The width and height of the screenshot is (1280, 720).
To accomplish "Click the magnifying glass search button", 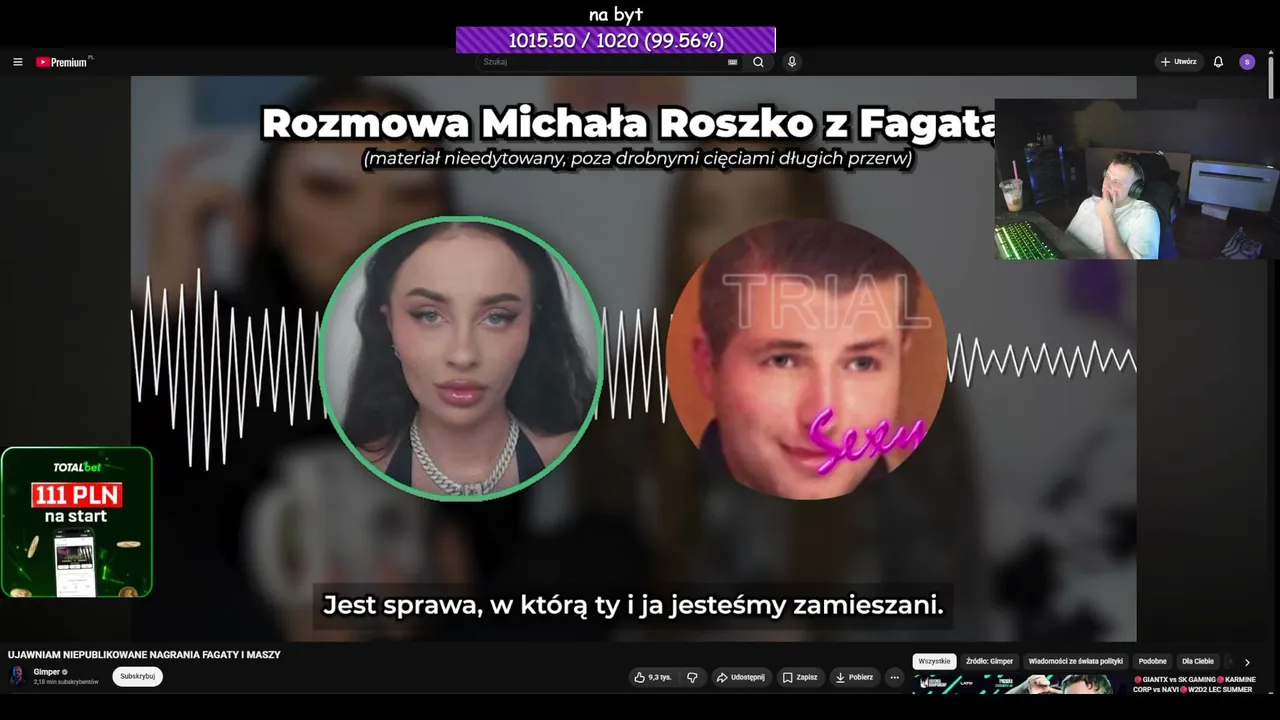I will click(x=759, y=62).
